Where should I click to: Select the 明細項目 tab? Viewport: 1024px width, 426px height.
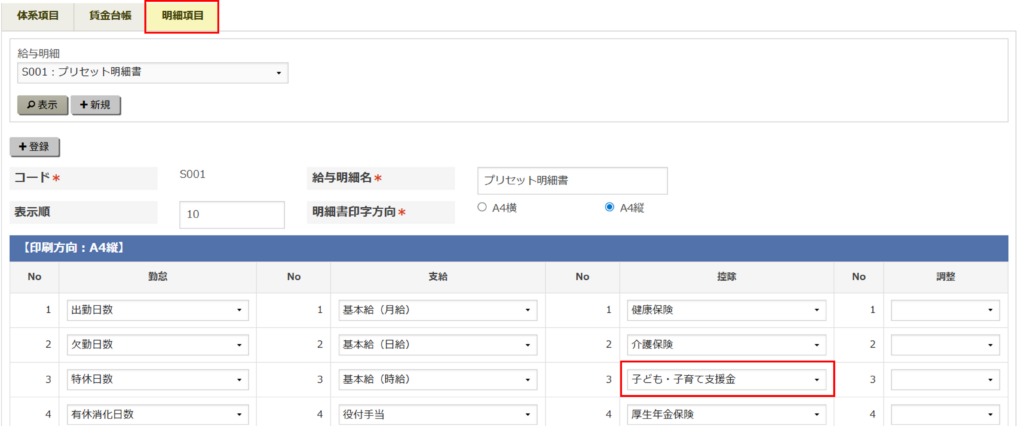pos(181,17)
